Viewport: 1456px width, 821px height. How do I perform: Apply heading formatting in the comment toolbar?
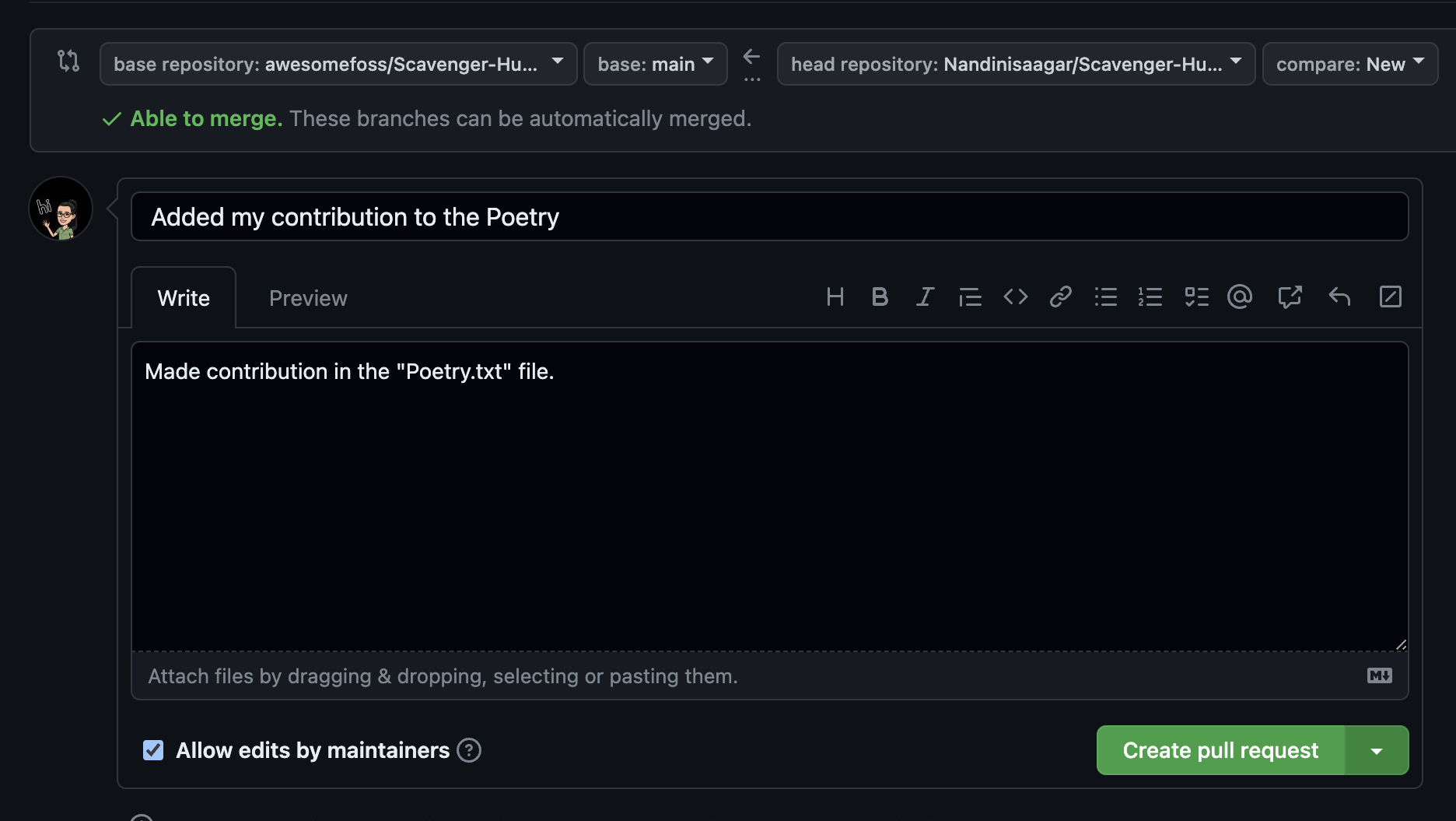[x=835, y=296]
